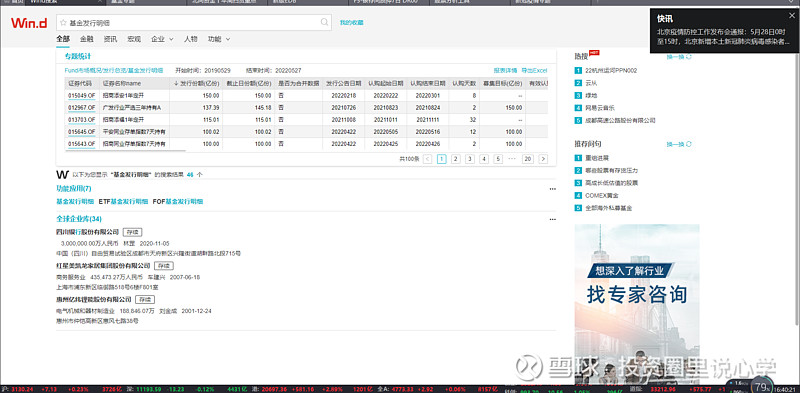Screen dimensions: 800x393
Task: Click the 发行公告日期 column header
Action: tap(343, 83)
